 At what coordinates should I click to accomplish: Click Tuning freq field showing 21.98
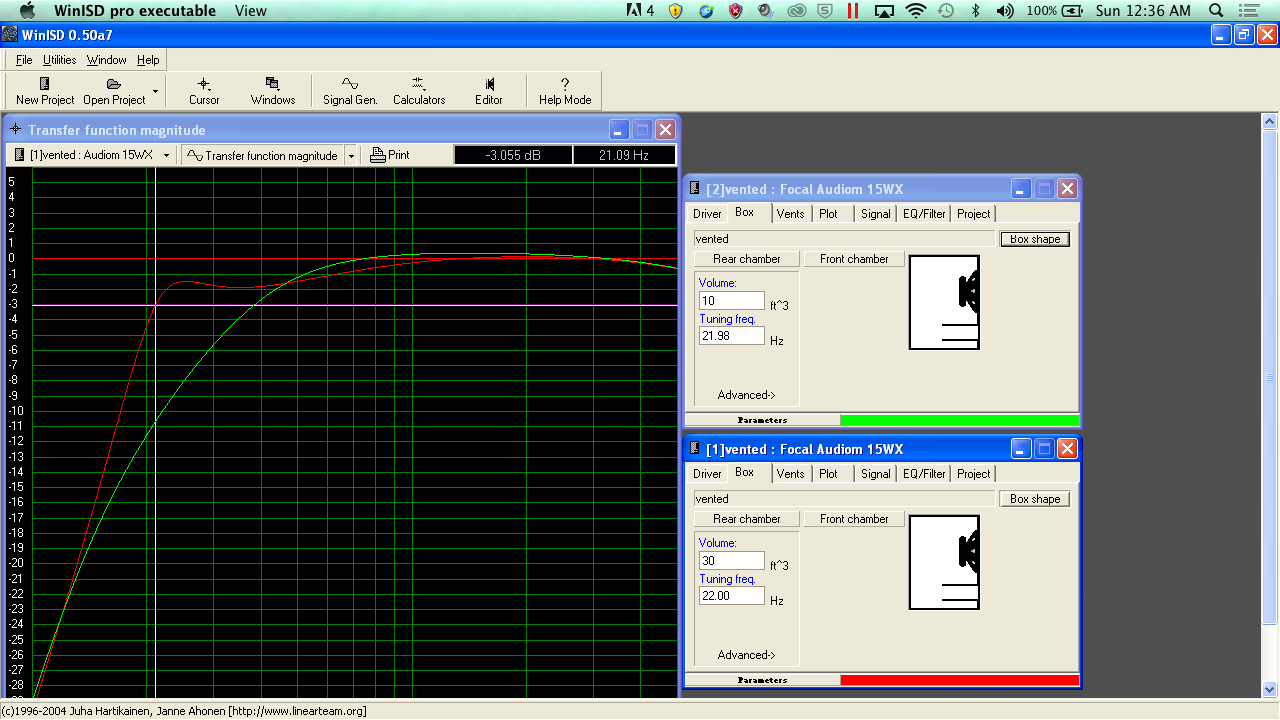tap(731, 336)
